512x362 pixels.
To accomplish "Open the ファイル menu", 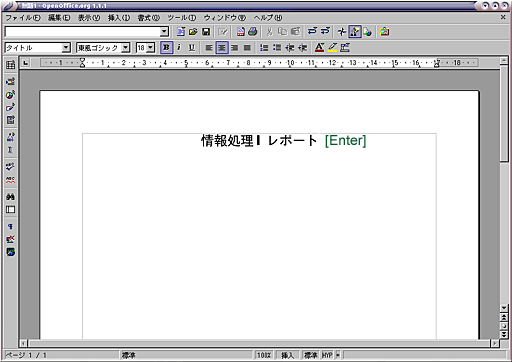I will point(23,18).
